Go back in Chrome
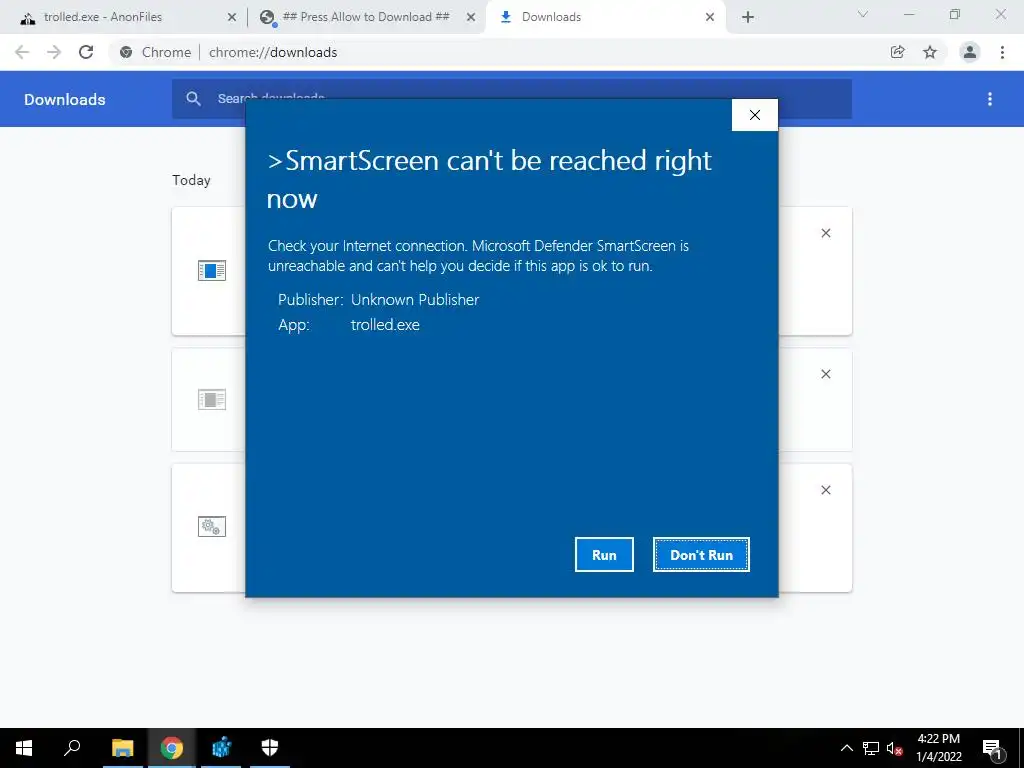Viewport: 1024px width, 768px height. 22,52
